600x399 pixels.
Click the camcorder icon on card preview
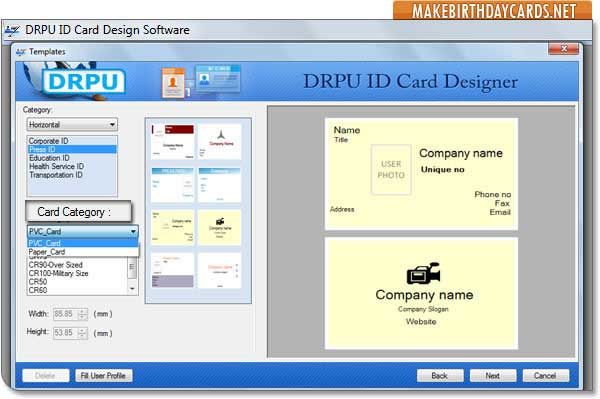423,273
